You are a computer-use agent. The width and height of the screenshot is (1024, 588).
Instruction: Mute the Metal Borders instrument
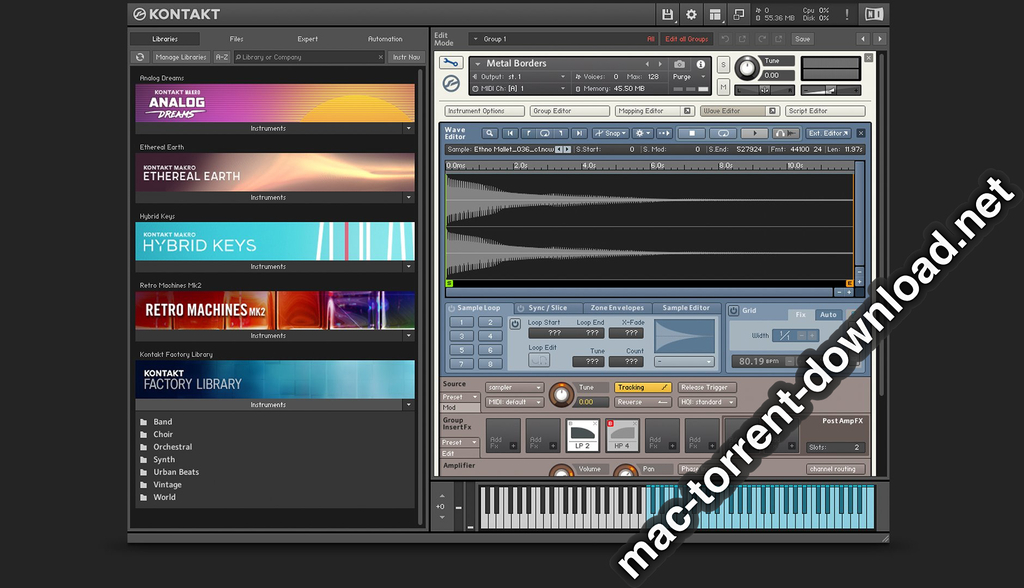(723, 86)
